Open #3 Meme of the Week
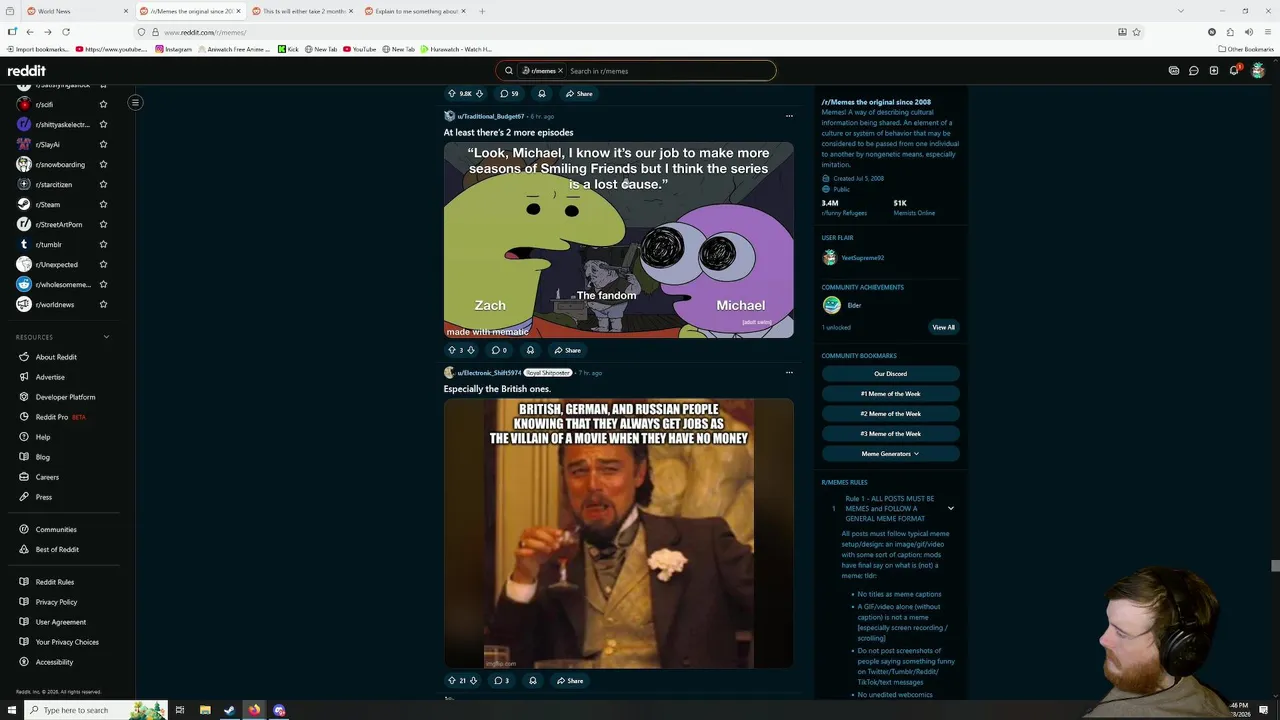The height and width of the screenshot is (720, 1280). tap(890, 434)
